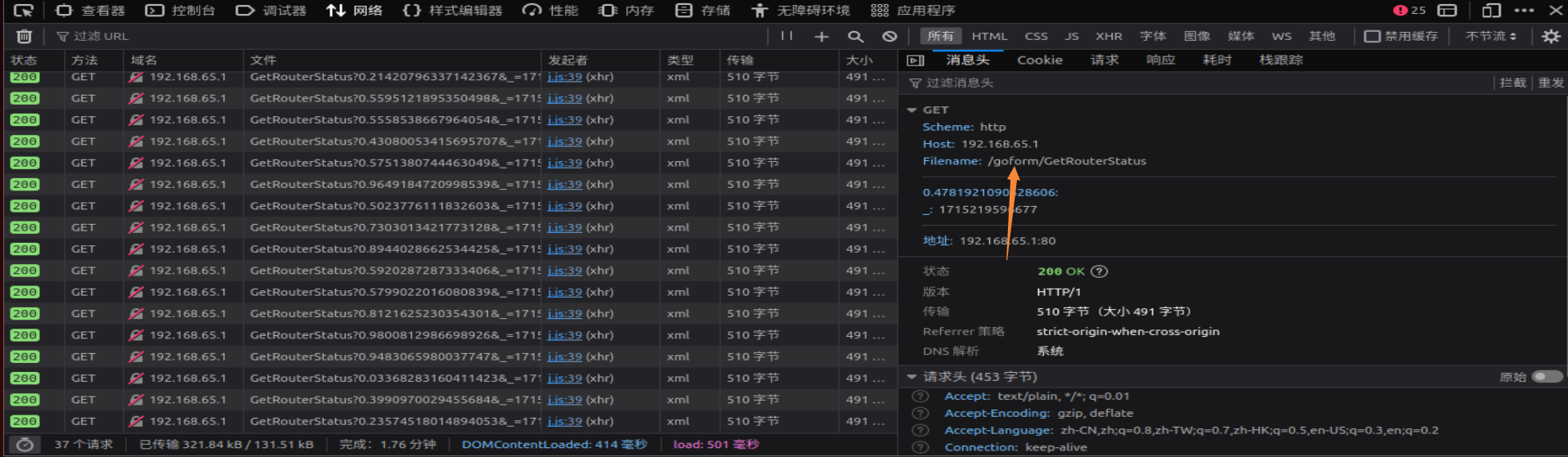Enable the 禁用缓存 checkbox
This screenshot has width=1568, height=457.
click(1373, 36)
